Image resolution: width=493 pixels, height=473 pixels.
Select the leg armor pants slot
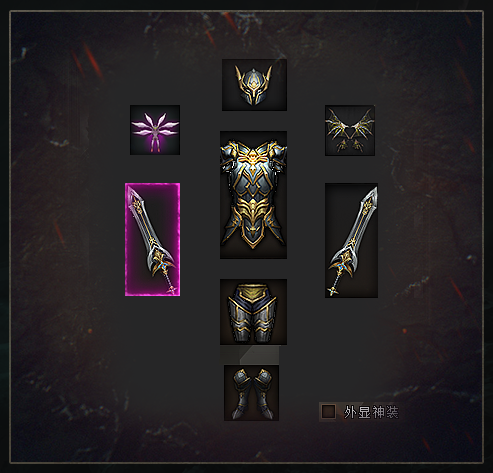[x=253, y=312]
